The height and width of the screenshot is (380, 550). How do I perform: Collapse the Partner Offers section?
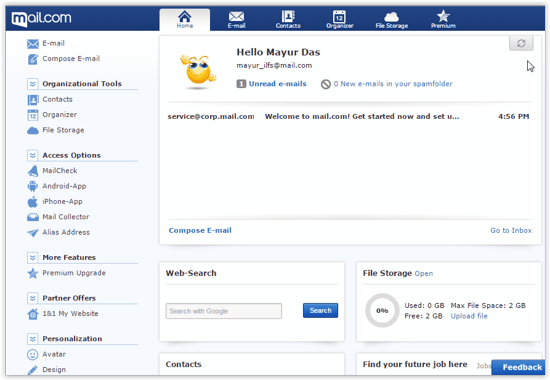pyautogui.click(x=32, y=298)
